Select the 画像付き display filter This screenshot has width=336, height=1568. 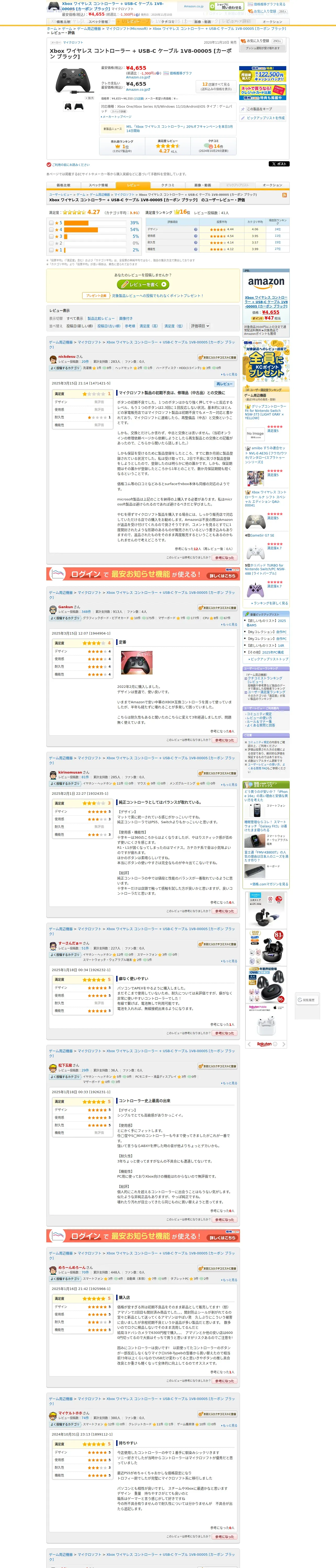[126, 318]
